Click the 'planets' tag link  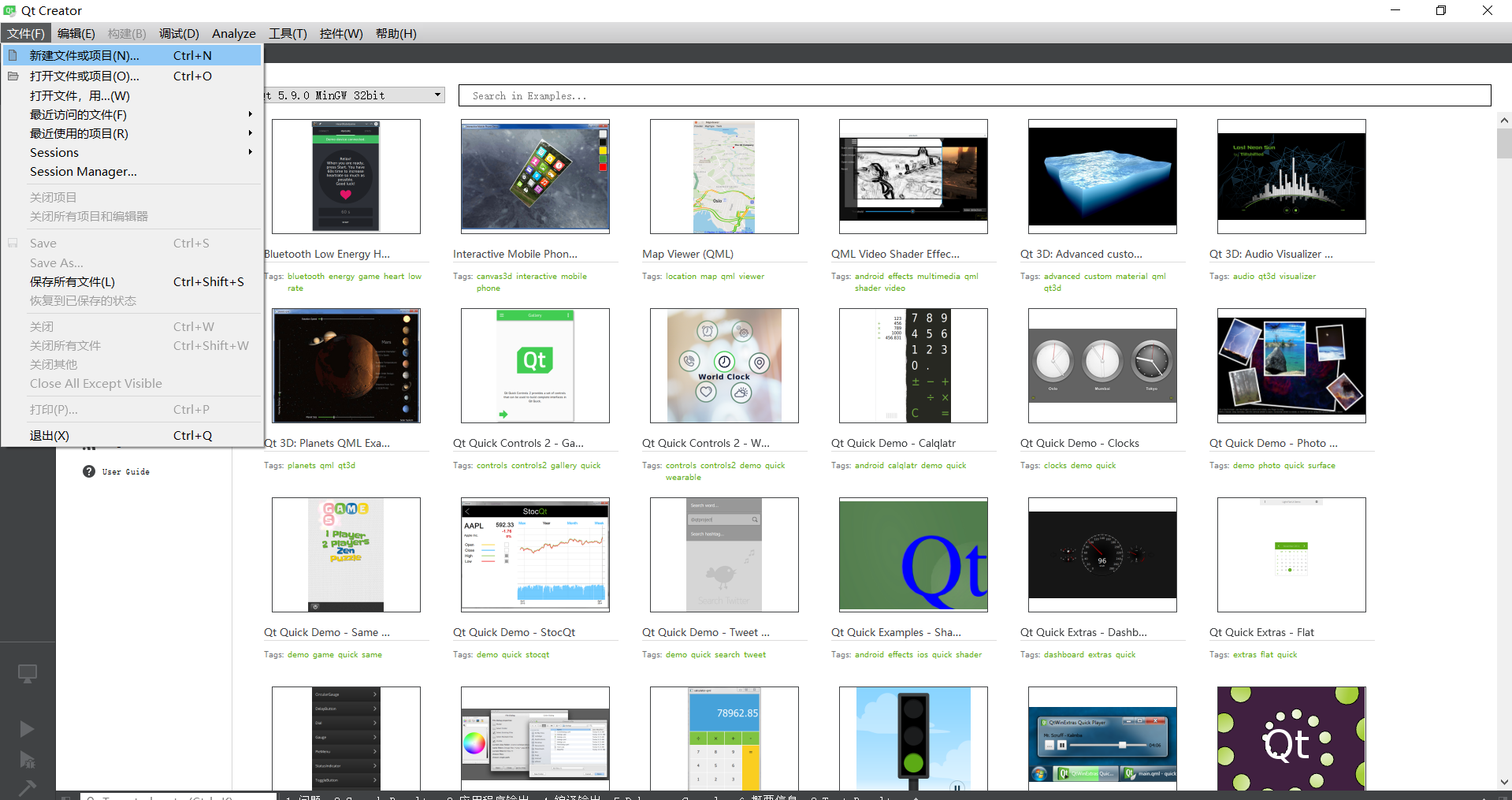pos(301,465)
